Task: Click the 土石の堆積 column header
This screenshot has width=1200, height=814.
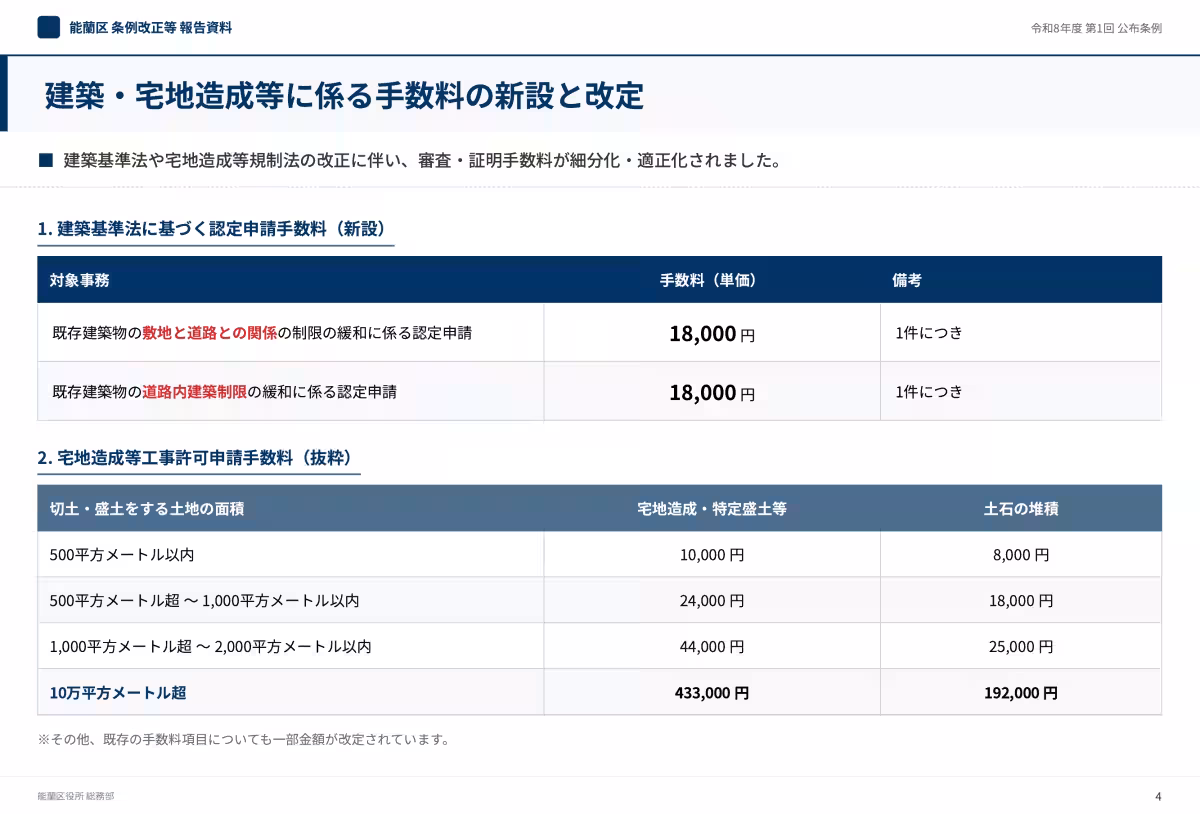Action: pyautogui.click(x=1020, y=509)
